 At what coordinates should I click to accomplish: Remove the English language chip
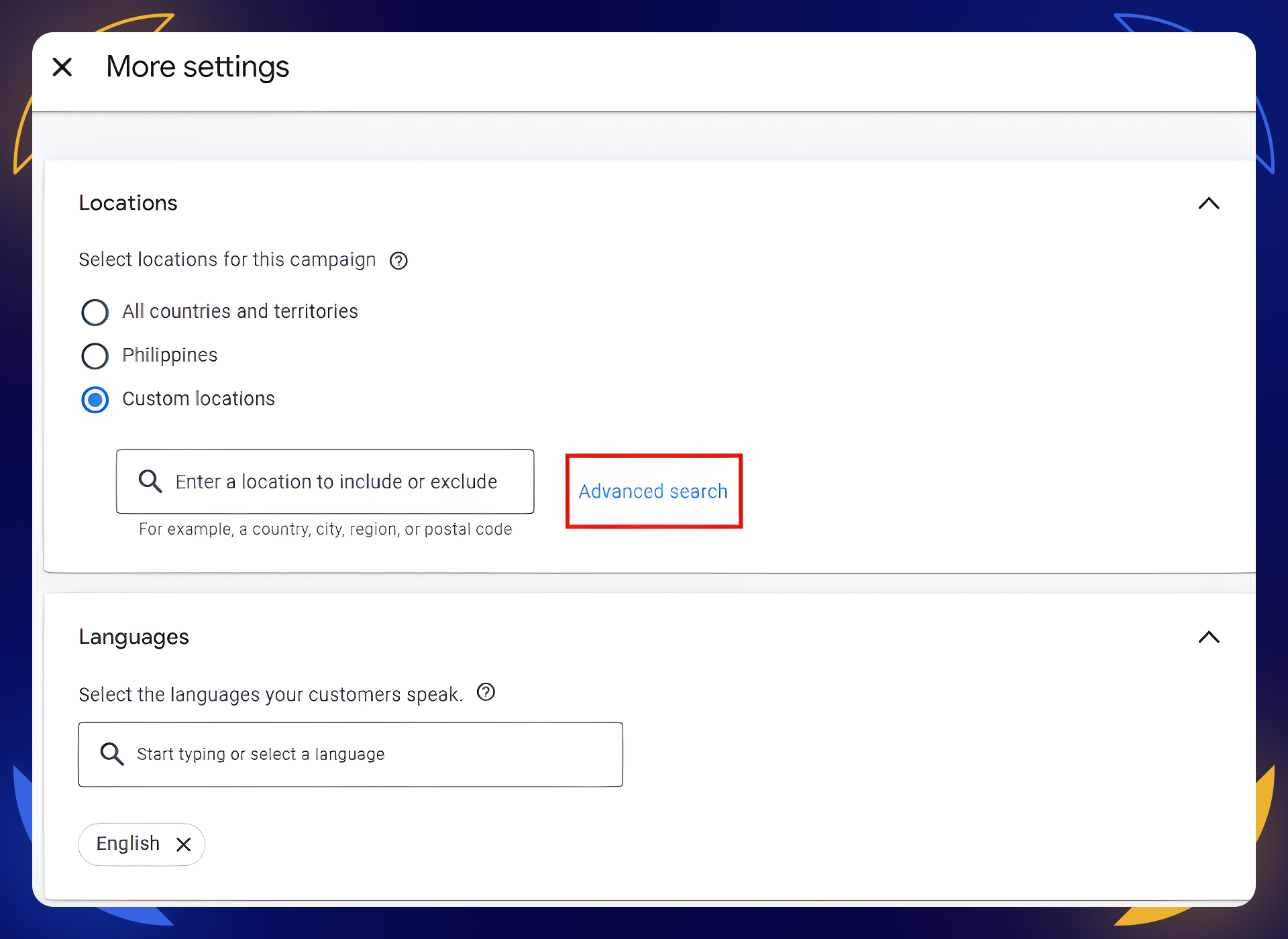[x=184, y=844]
